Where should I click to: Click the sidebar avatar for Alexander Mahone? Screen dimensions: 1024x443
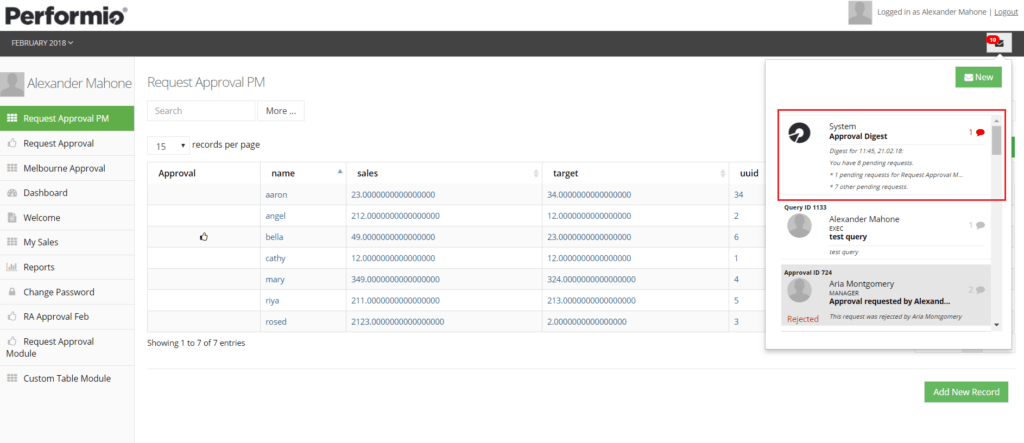[12, 84]
